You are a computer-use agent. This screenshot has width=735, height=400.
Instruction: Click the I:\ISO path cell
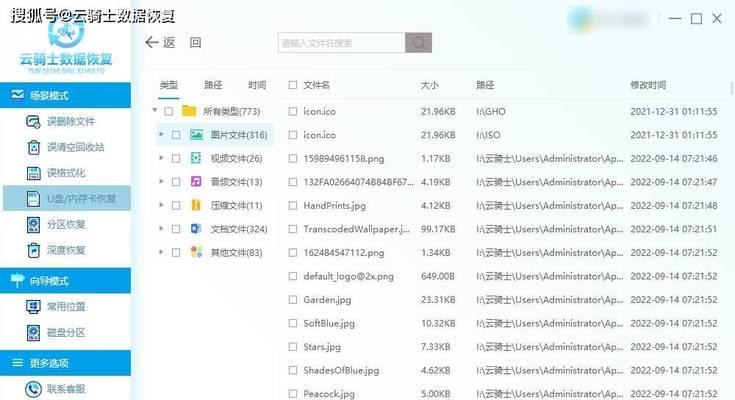click(x=488, y=135)
